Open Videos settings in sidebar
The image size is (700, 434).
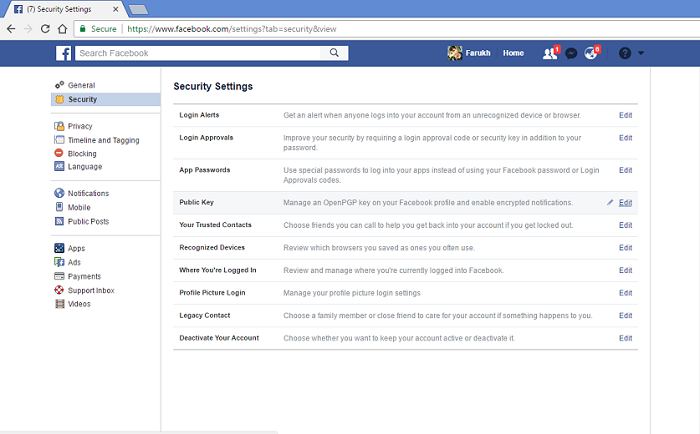79,304
